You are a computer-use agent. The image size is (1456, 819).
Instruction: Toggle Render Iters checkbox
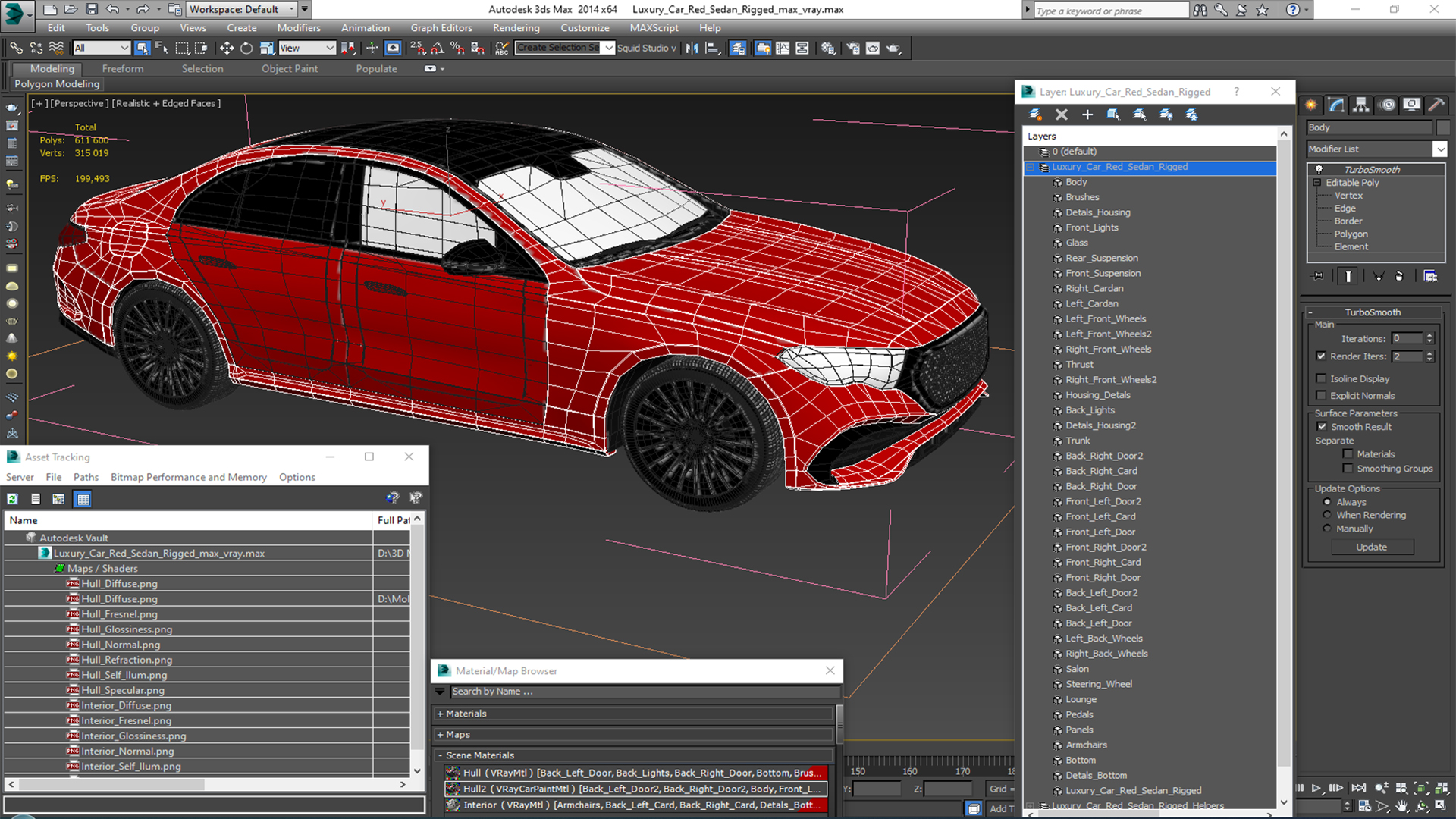pyautogui.click(x=1321, y=356)
